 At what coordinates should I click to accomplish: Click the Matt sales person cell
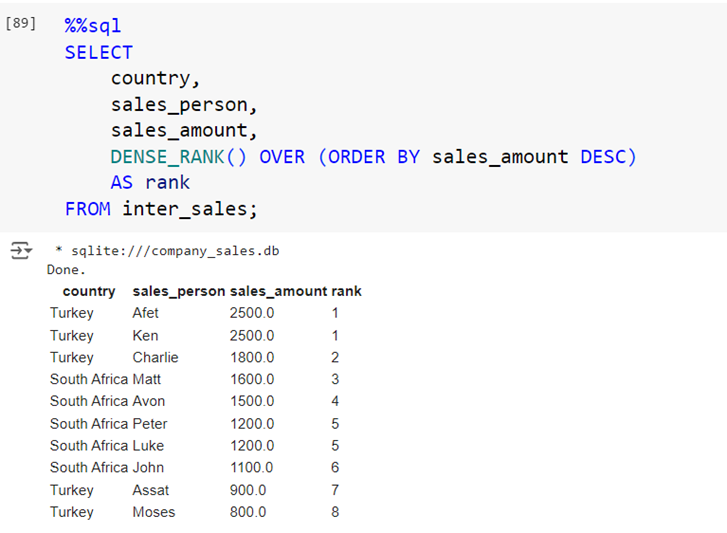pos(147,379)
